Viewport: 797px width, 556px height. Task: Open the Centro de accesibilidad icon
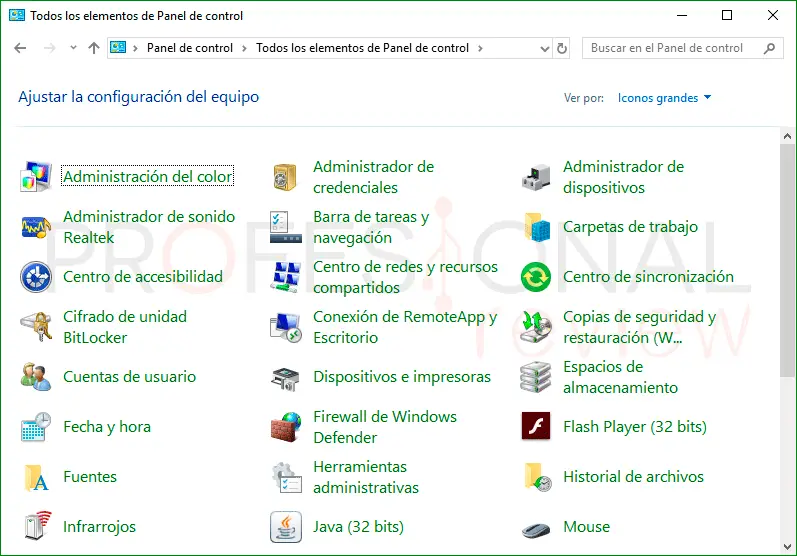click(x=36, y=277)
